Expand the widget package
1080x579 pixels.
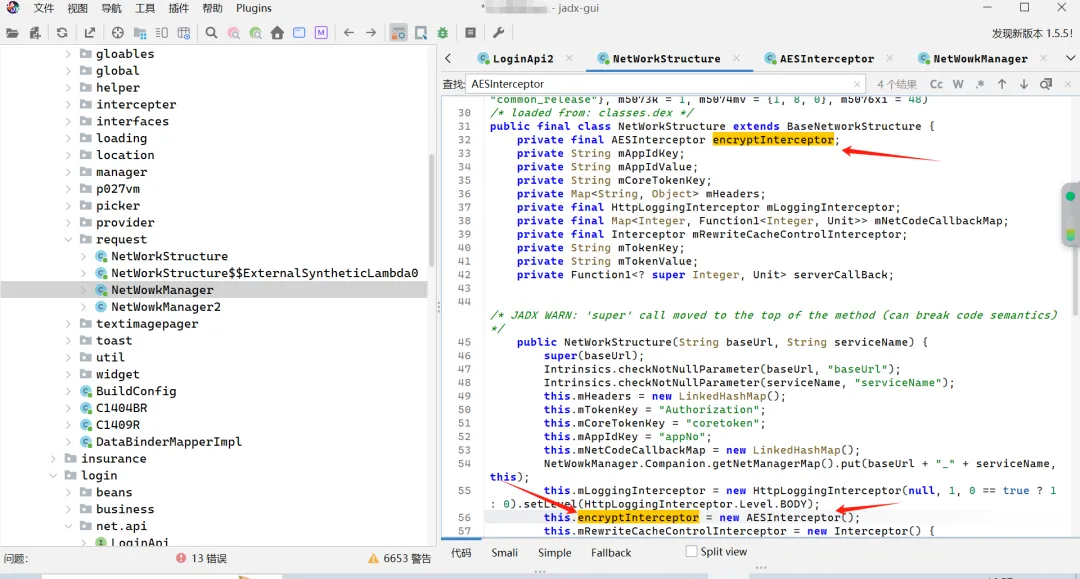[68, 375]
